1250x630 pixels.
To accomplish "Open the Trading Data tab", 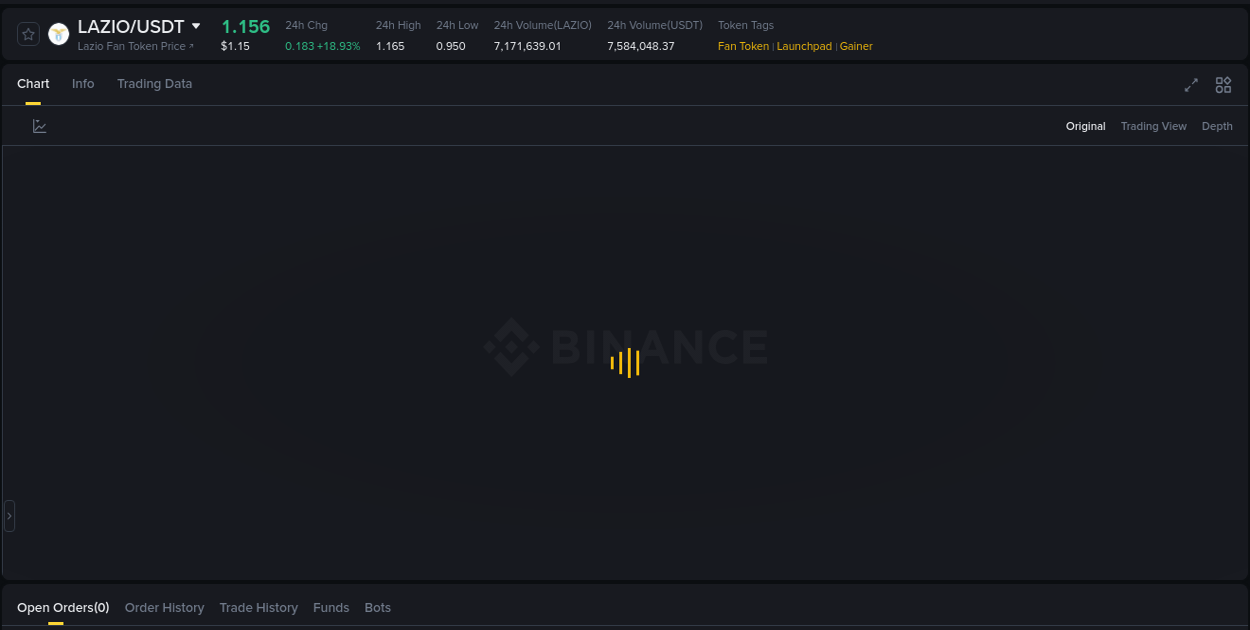I will coord(154,84).
